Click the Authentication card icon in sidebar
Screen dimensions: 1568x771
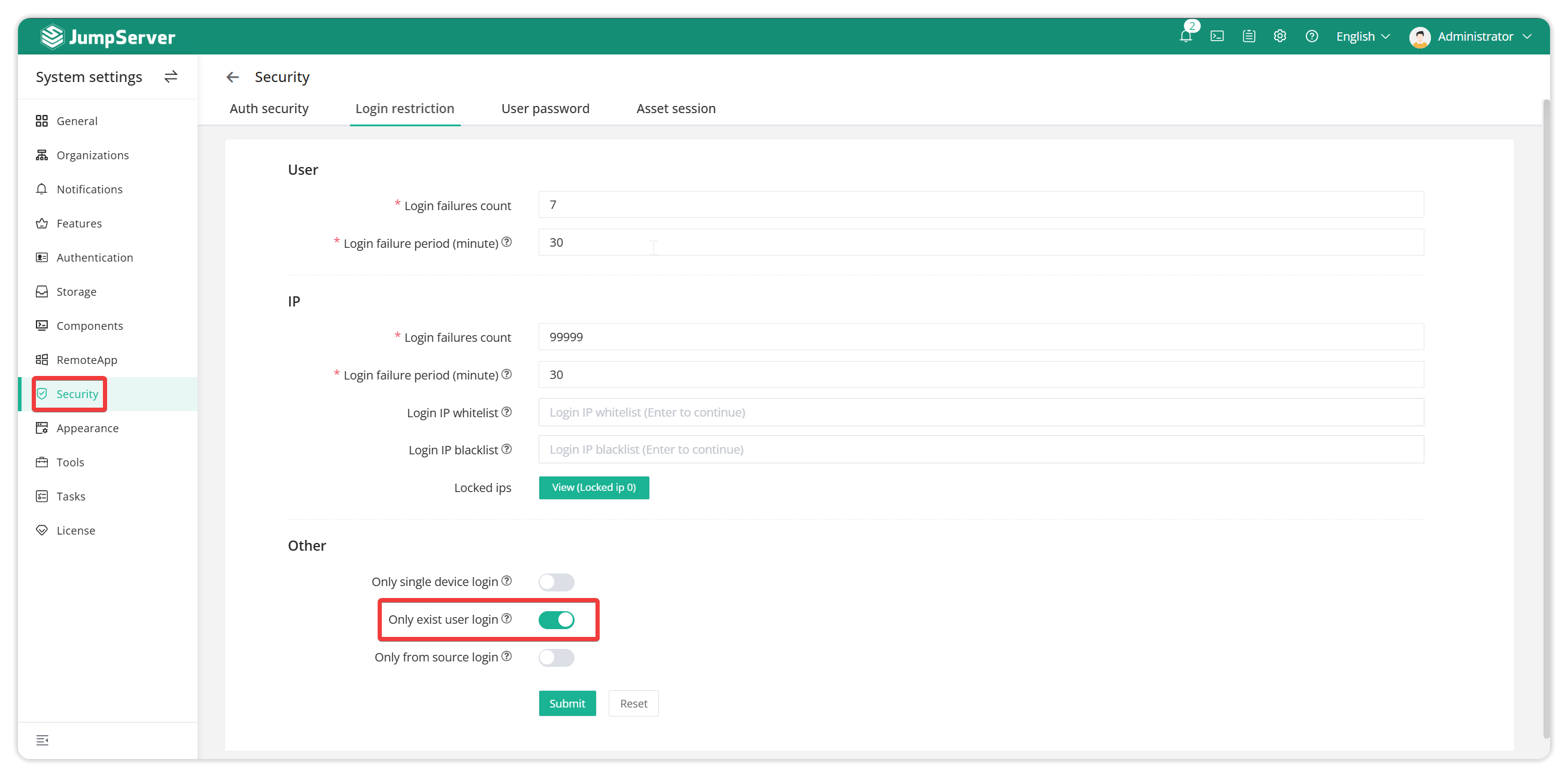pyautogui.click(x=41, y=257)
